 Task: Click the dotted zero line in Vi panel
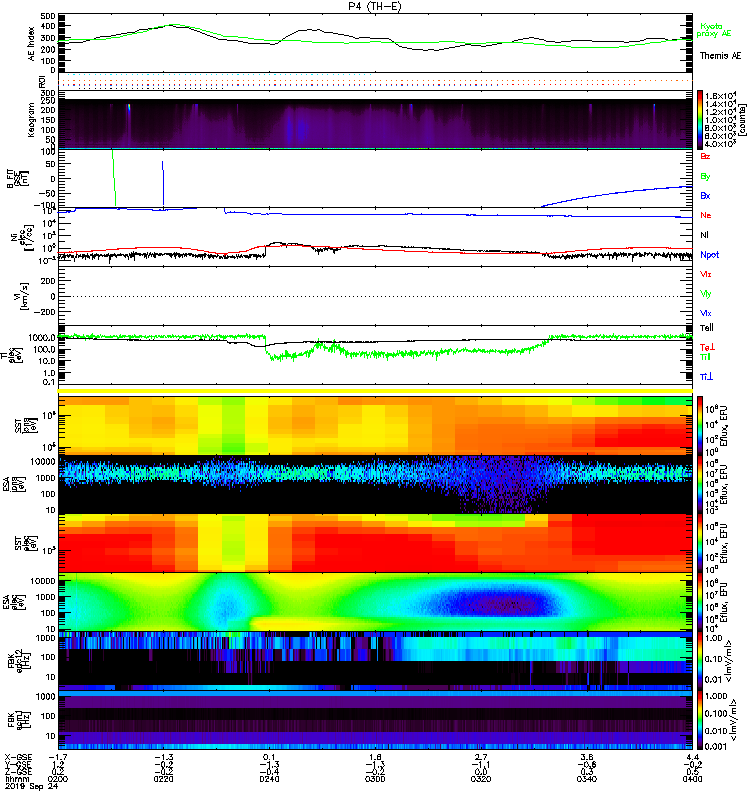point(375,296)
